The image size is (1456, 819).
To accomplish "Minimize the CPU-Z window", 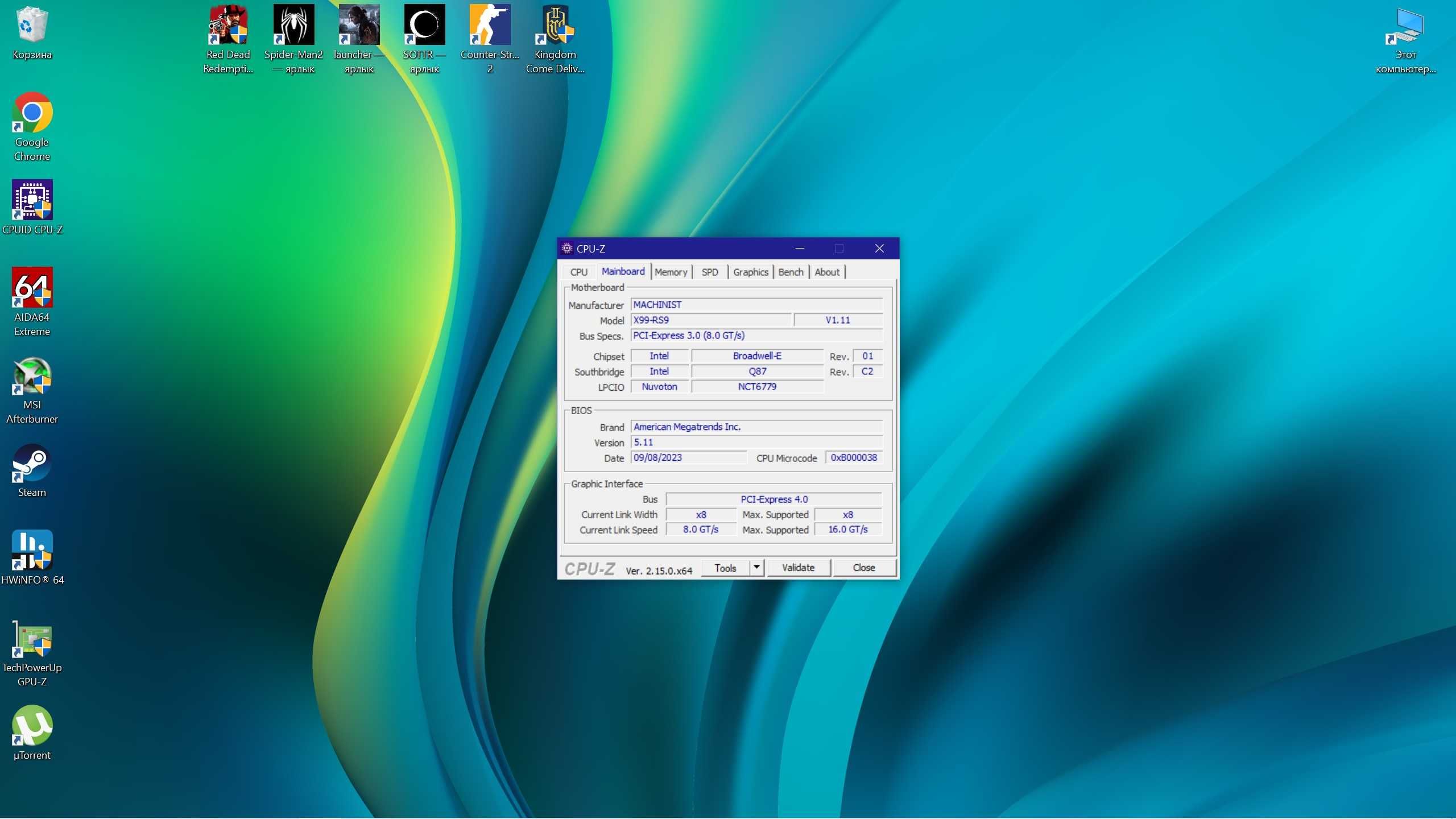I will pyautogui.click(x=800, y=248).
